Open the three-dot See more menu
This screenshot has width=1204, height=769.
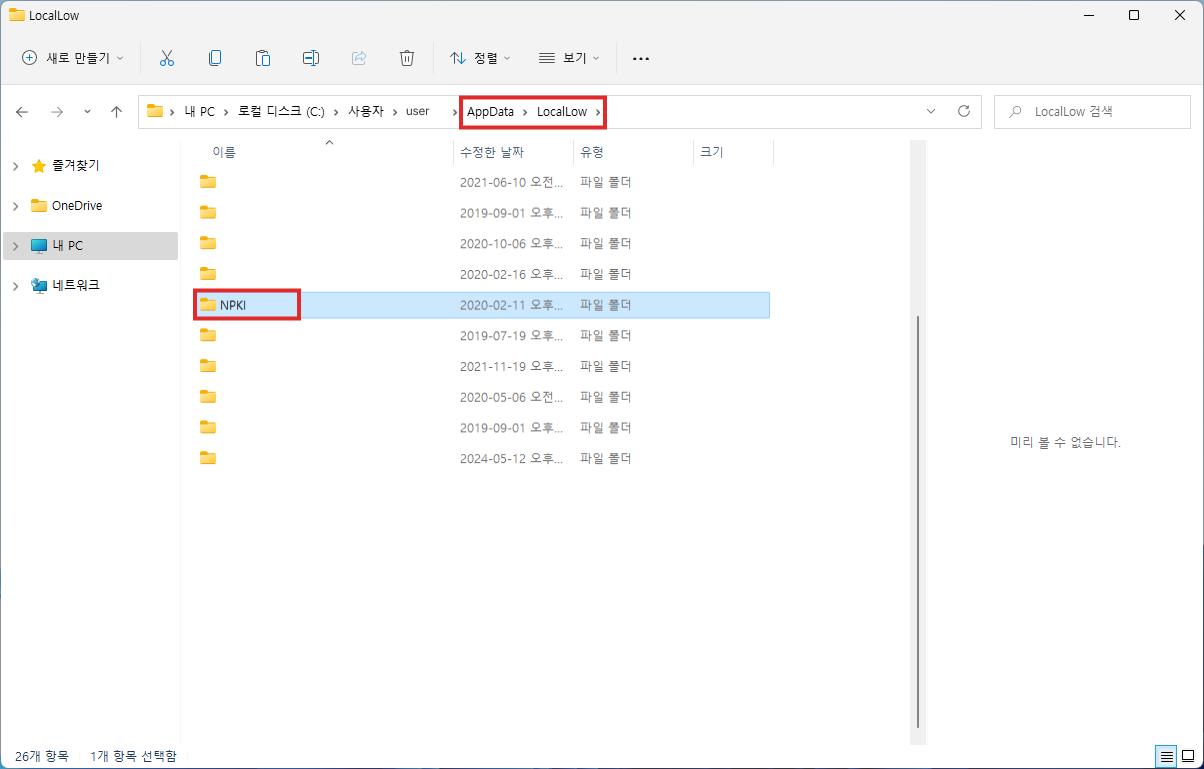click(642, 58)
